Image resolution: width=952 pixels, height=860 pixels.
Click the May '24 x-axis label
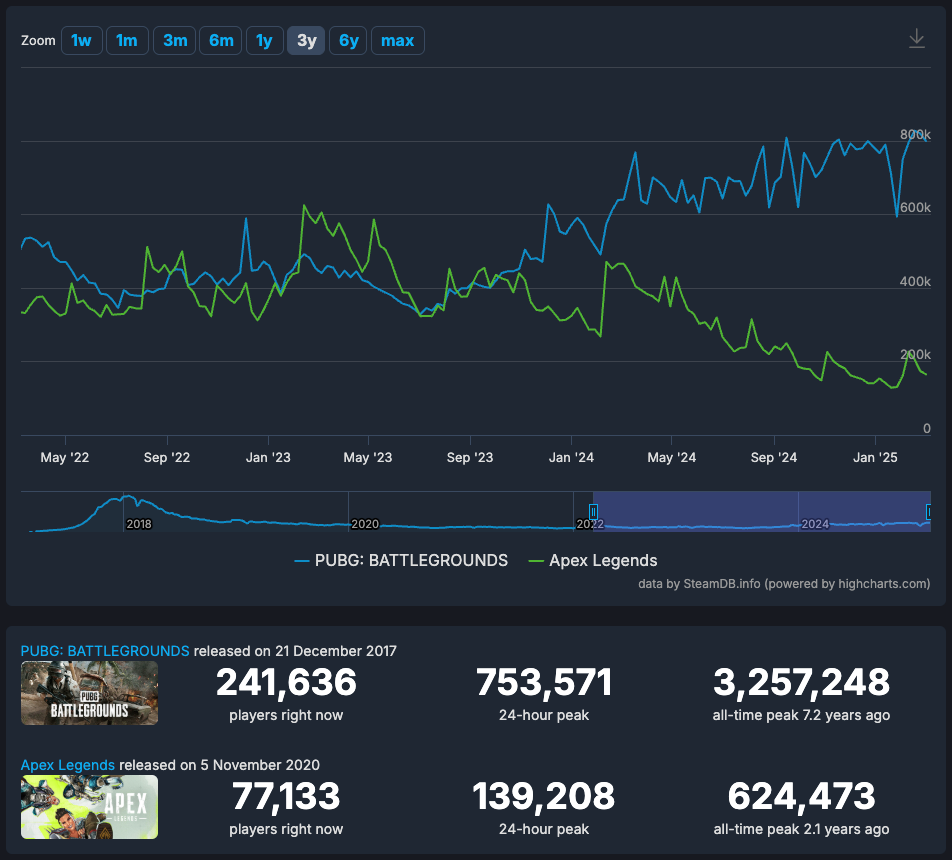point(672,457)
